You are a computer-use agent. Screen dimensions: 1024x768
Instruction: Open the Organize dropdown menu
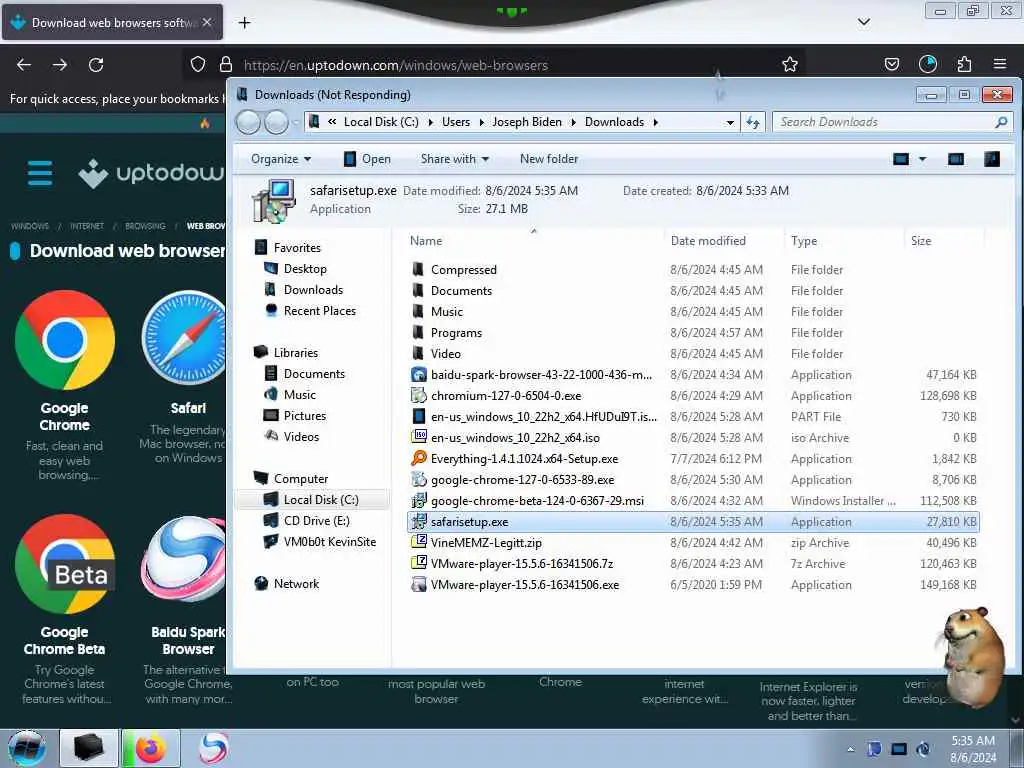point(281,159)
